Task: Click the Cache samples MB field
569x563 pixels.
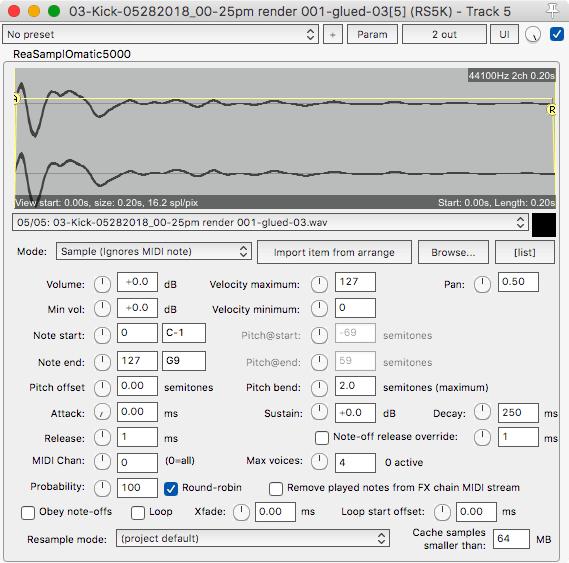Action: point(511,539)
